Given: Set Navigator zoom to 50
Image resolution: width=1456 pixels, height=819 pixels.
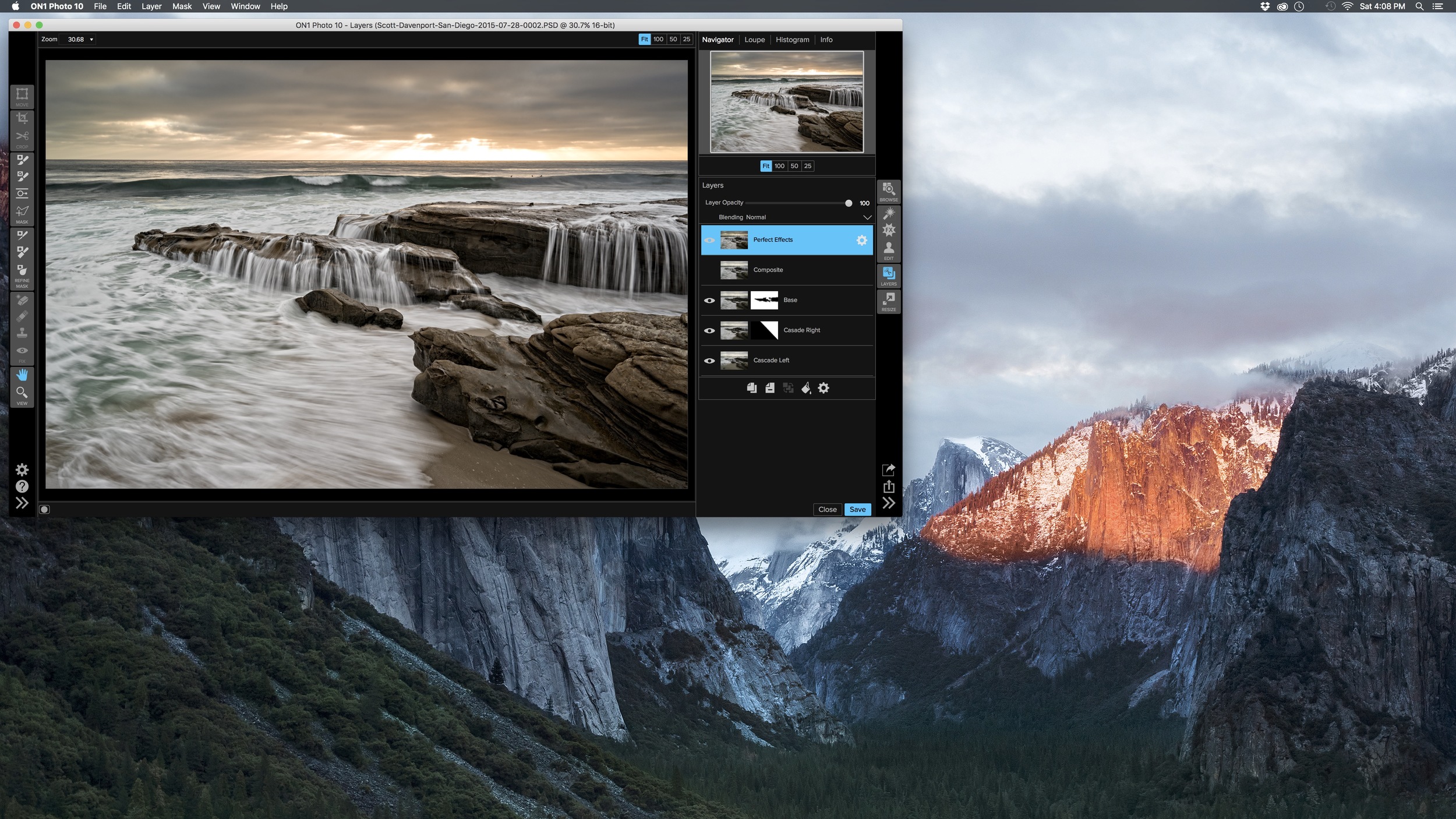Looking at the screenshot, I should point(794,166).
